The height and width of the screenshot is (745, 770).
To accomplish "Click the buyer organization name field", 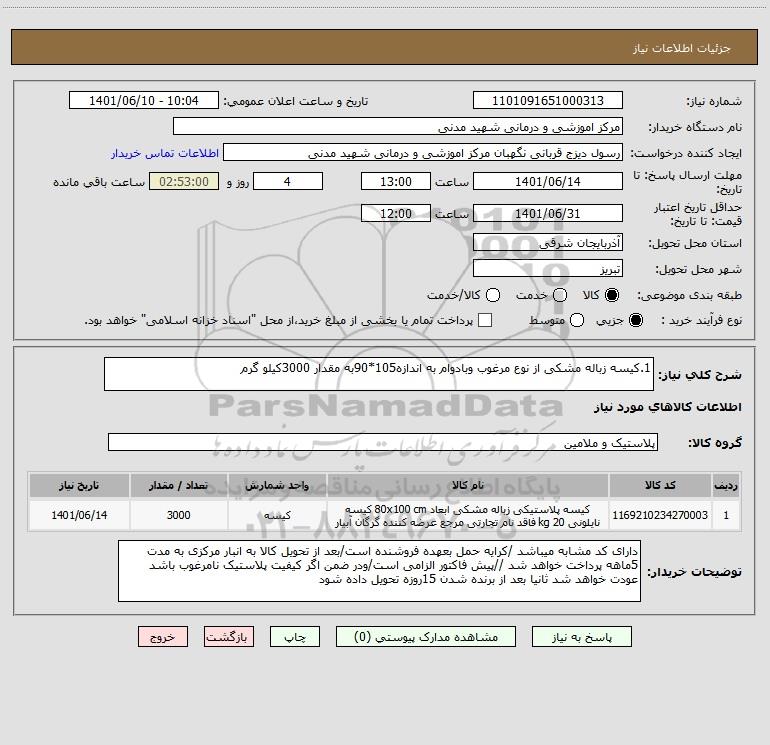I will click(398, 127).
